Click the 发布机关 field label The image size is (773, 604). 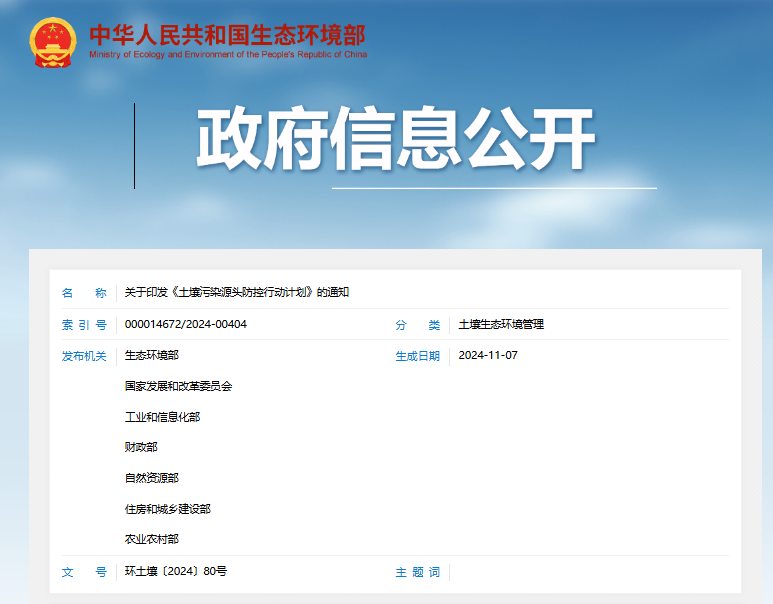point(84,356)
